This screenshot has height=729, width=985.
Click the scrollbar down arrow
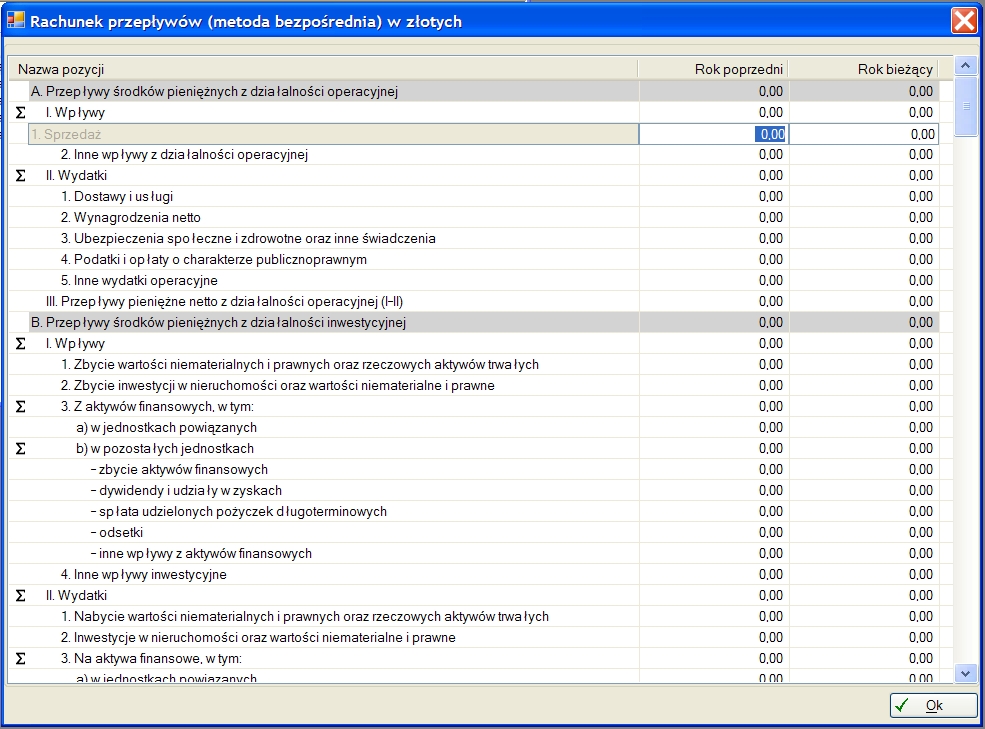coord(965,674)
